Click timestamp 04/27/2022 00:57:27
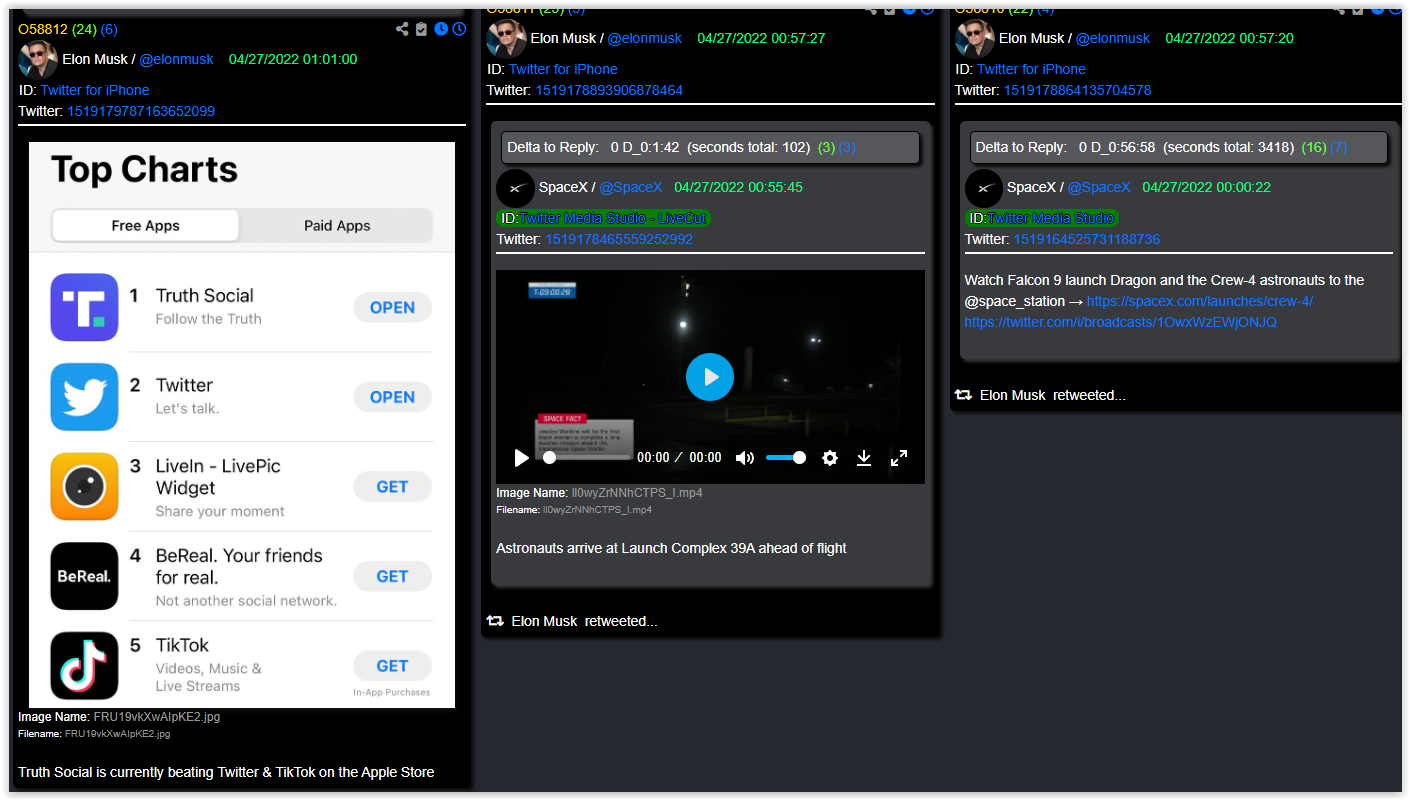The image size is (1410, 800). 761,38
